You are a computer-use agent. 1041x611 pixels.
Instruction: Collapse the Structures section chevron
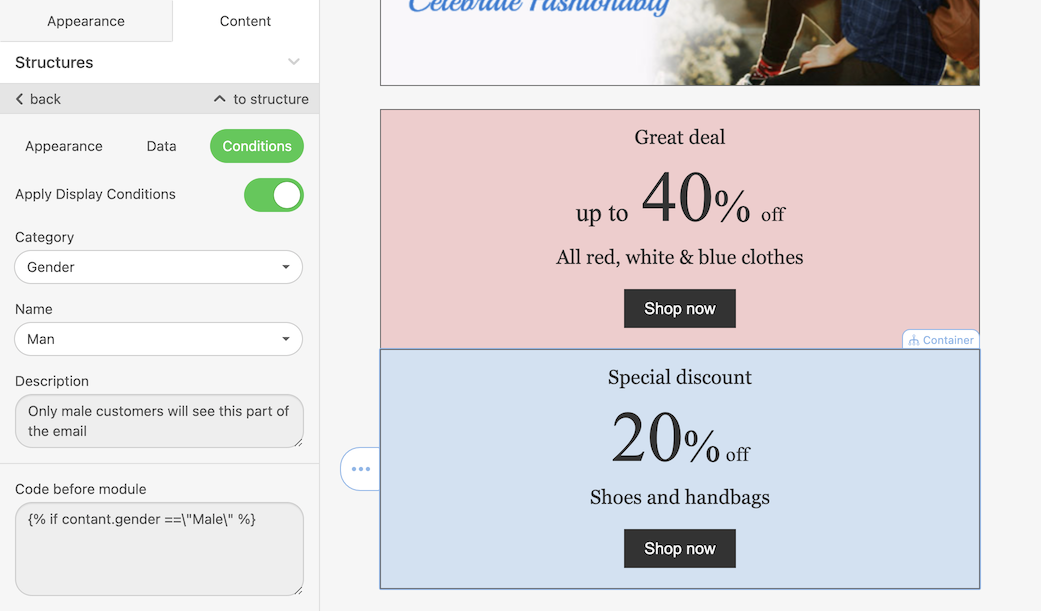[294, 62]
